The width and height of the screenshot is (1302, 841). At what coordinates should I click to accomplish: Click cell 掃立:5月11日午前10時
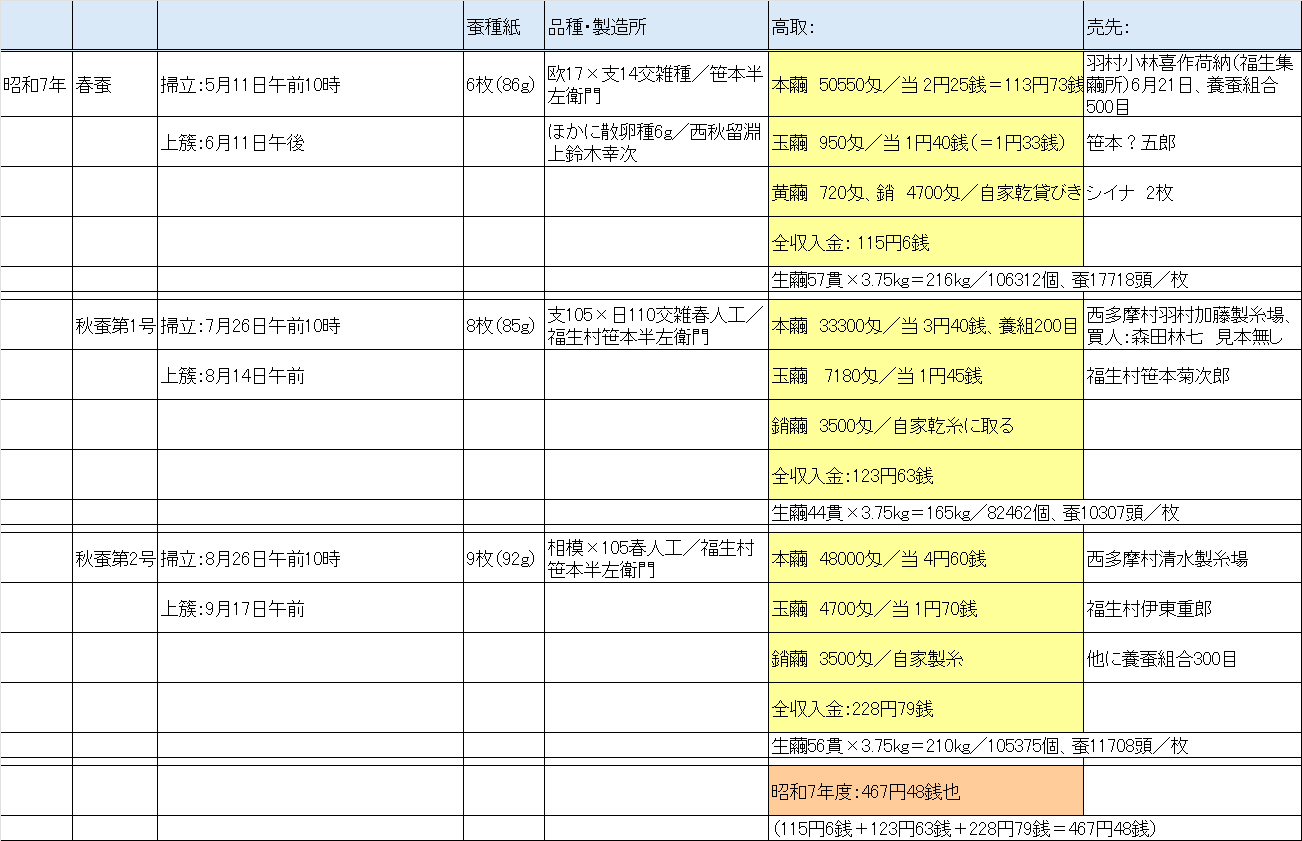(310, 84)
